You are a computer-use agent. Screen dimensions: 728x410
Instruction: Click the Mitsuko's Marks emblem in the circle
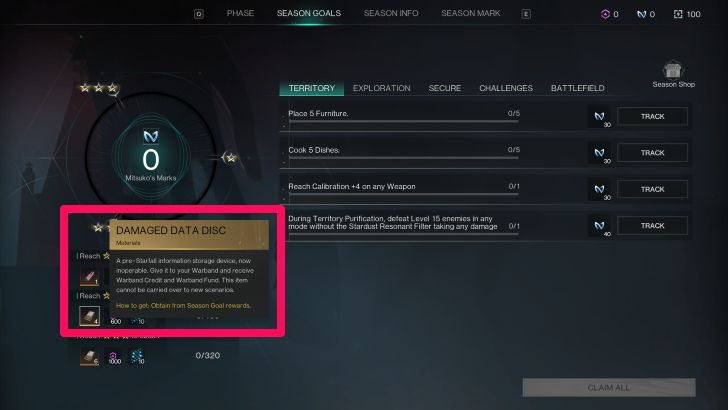click(x=151, y=137)
